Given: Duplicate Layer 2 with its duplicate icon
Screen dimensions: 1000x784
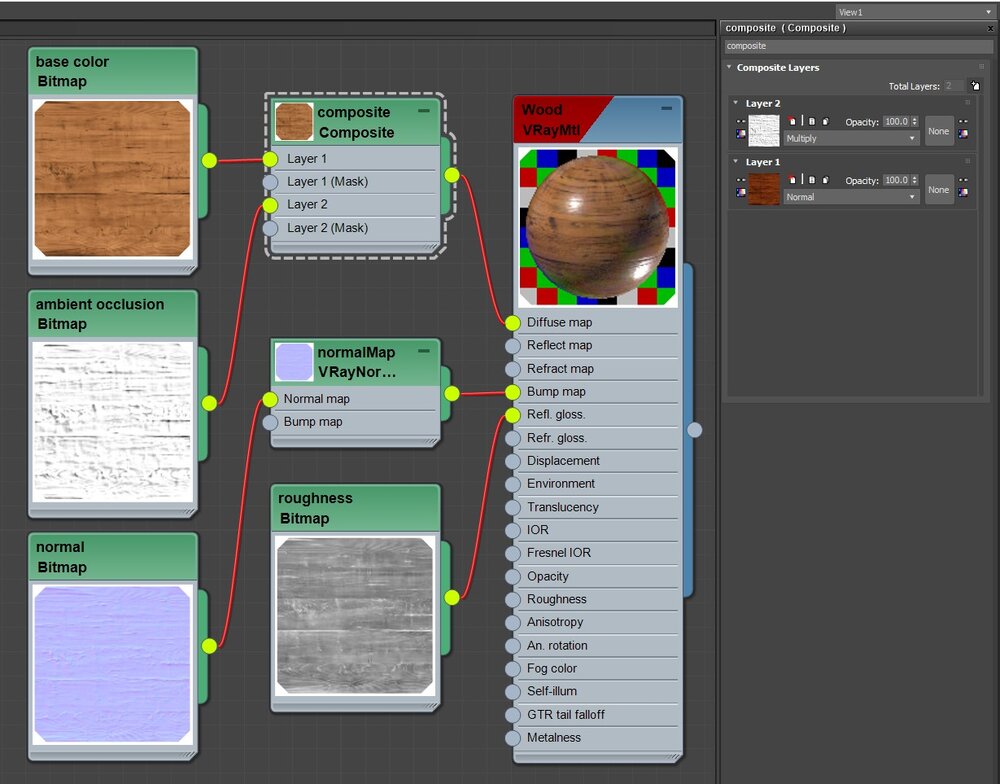Looking at the screenshot, I should (x=825, y=122).
